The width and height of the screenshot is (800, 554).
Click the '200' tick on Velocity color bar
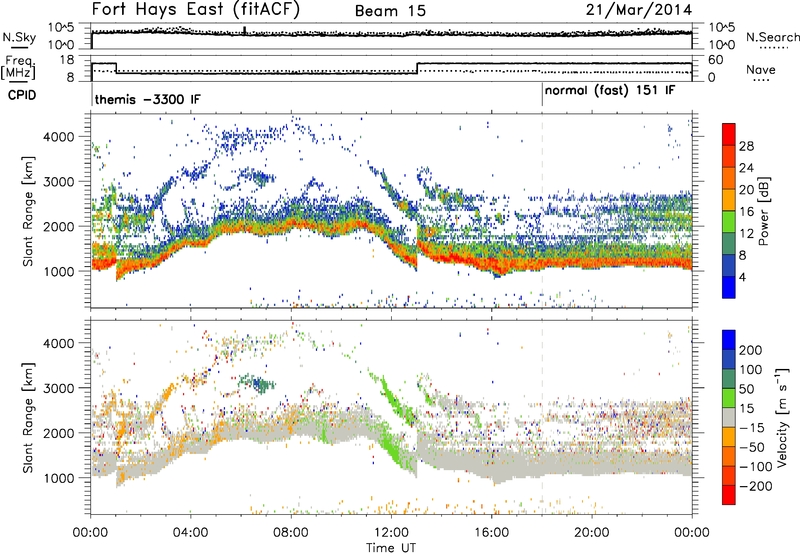coord(751,350)
